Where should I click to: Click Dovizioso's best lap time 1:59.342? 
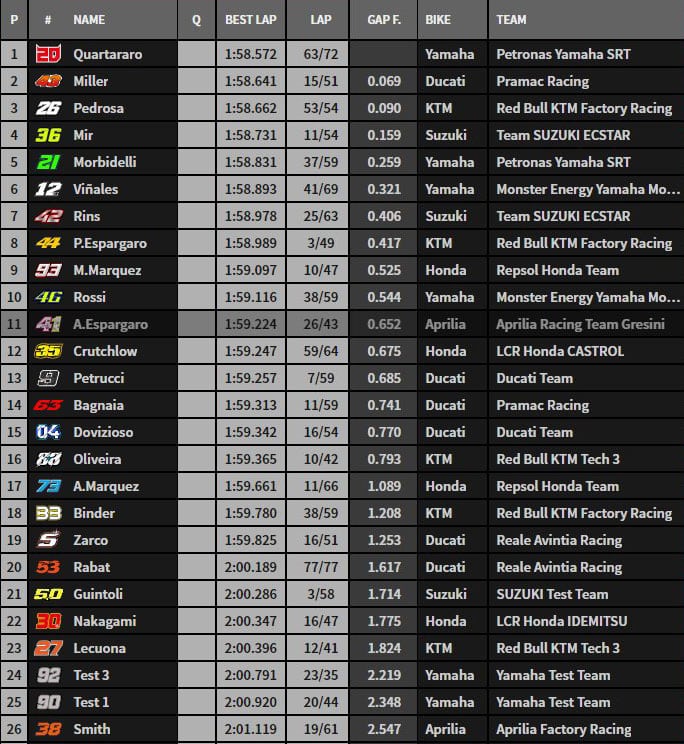(x=251, y=432)
